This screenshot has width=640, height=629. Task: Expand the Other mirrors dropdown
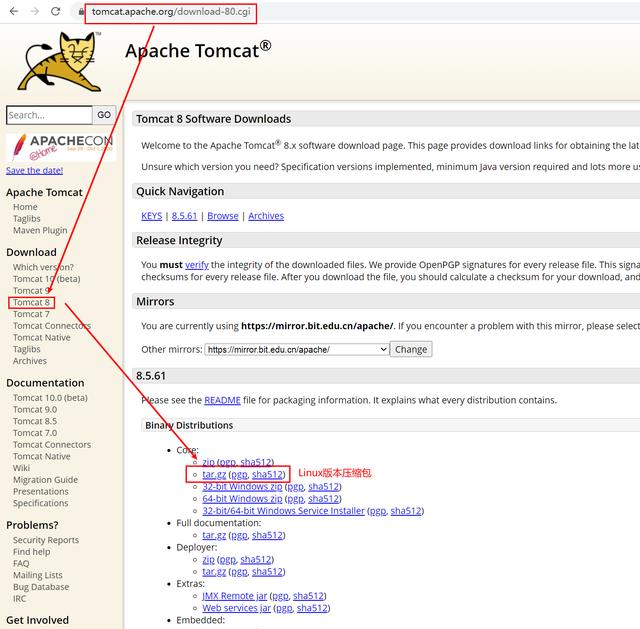pos(296,349)
